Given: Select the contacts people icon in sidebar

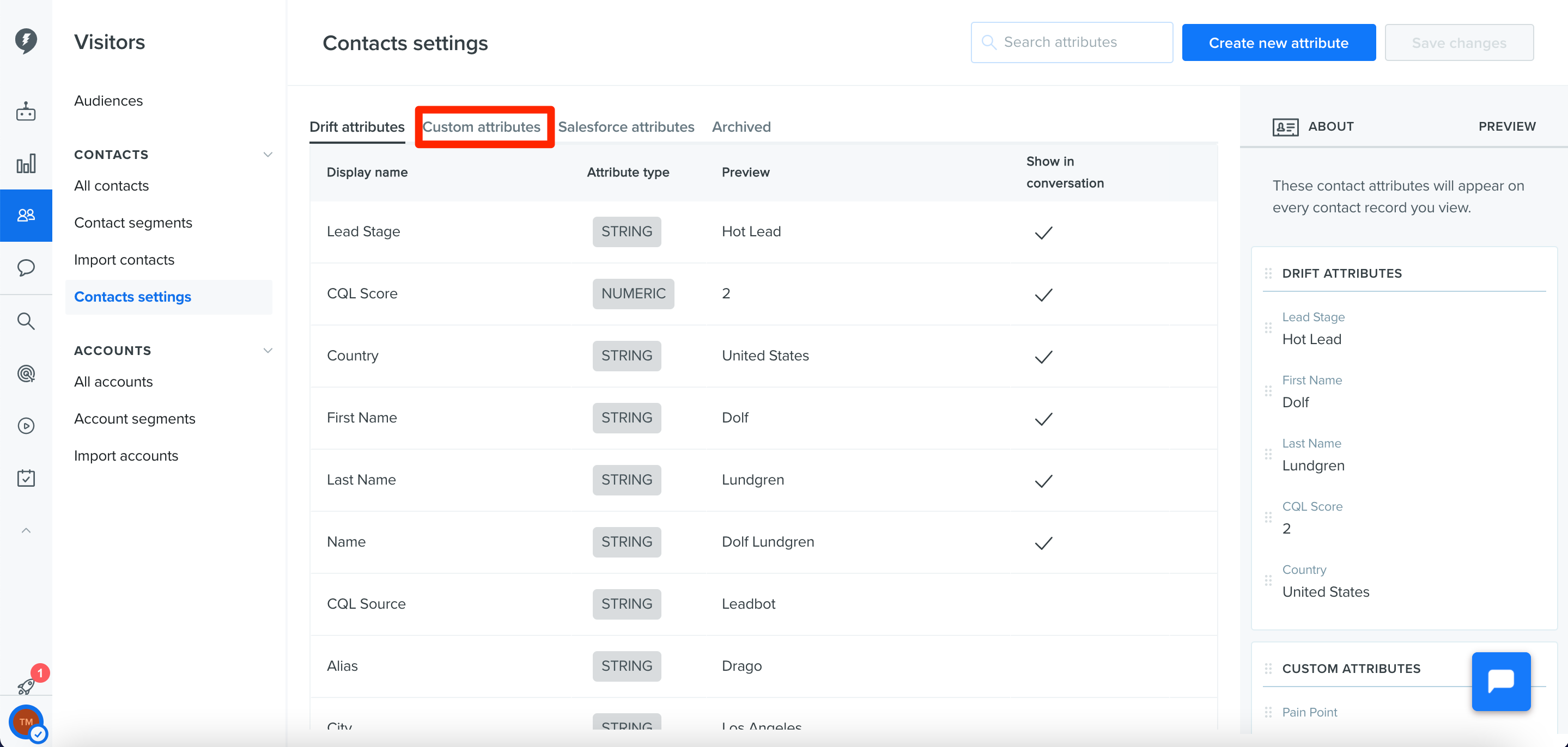Looking at the screenshot, I should (26, 216).
